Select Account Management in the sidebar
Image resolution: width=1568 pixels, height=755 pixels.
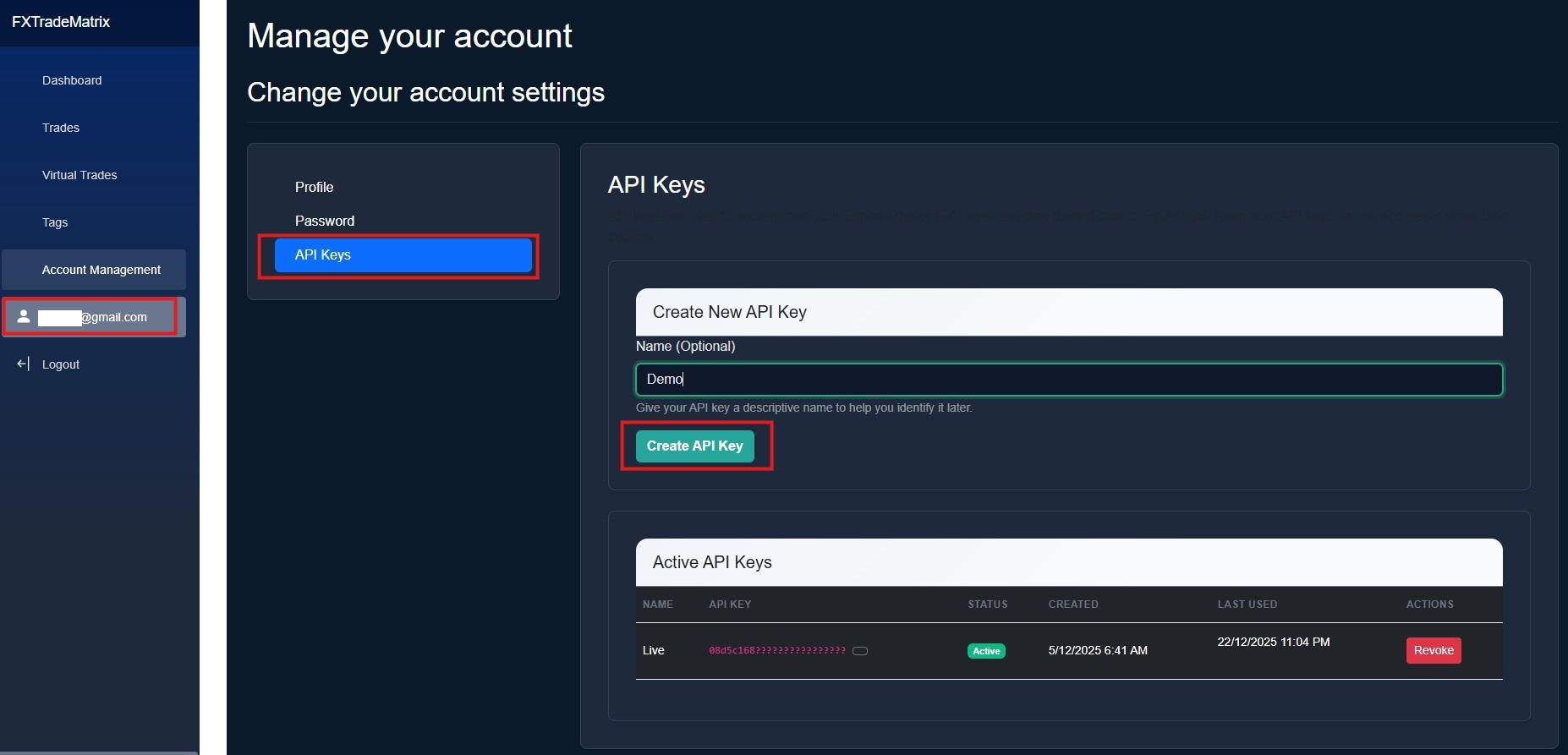point(101,269)
